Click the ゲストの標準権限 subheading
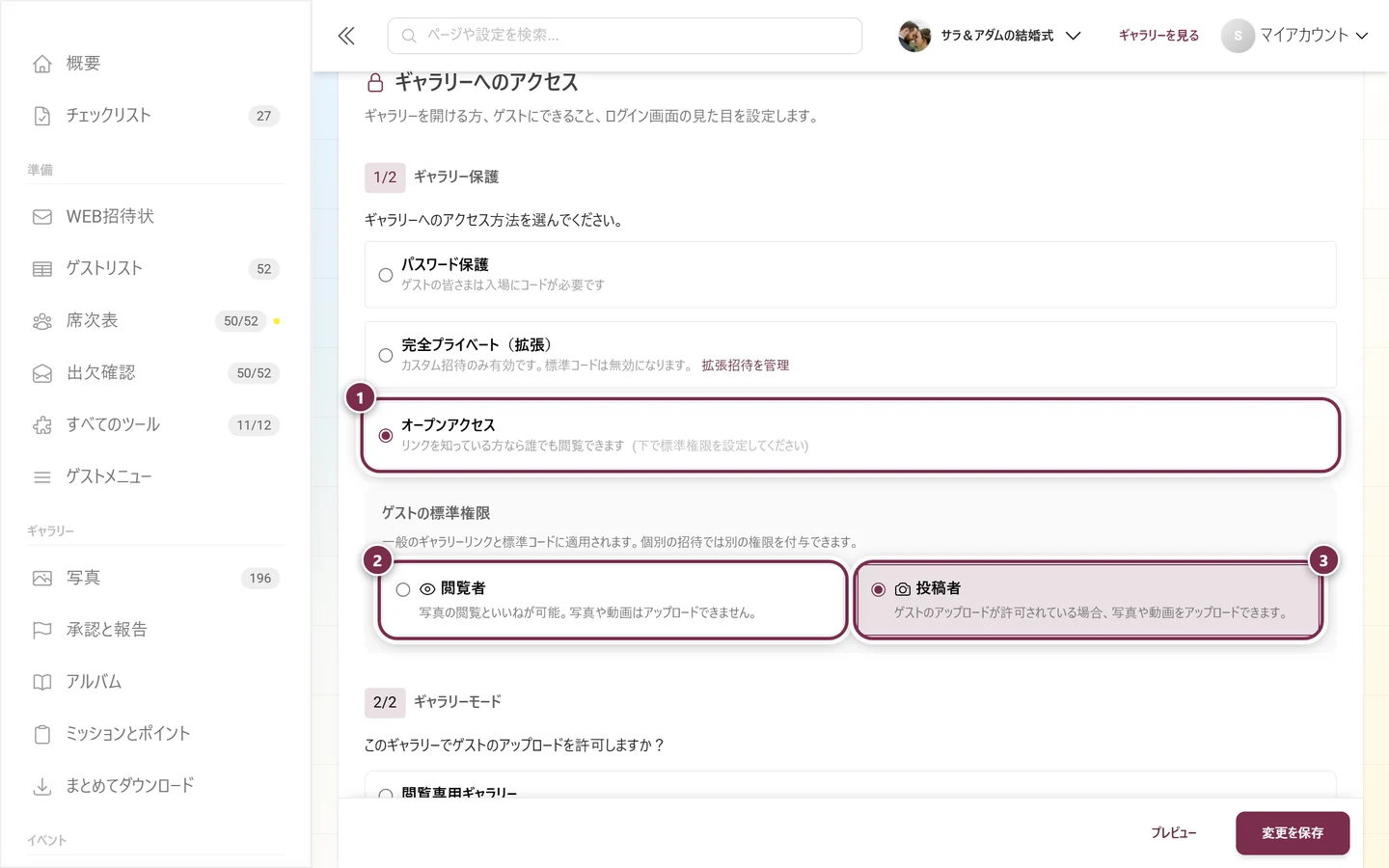 (436, 513)
